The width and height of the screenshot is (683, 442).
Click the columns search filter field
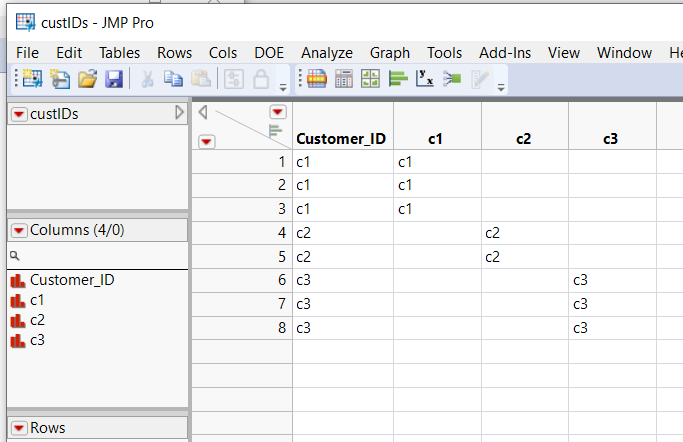[x=100, y=257]
